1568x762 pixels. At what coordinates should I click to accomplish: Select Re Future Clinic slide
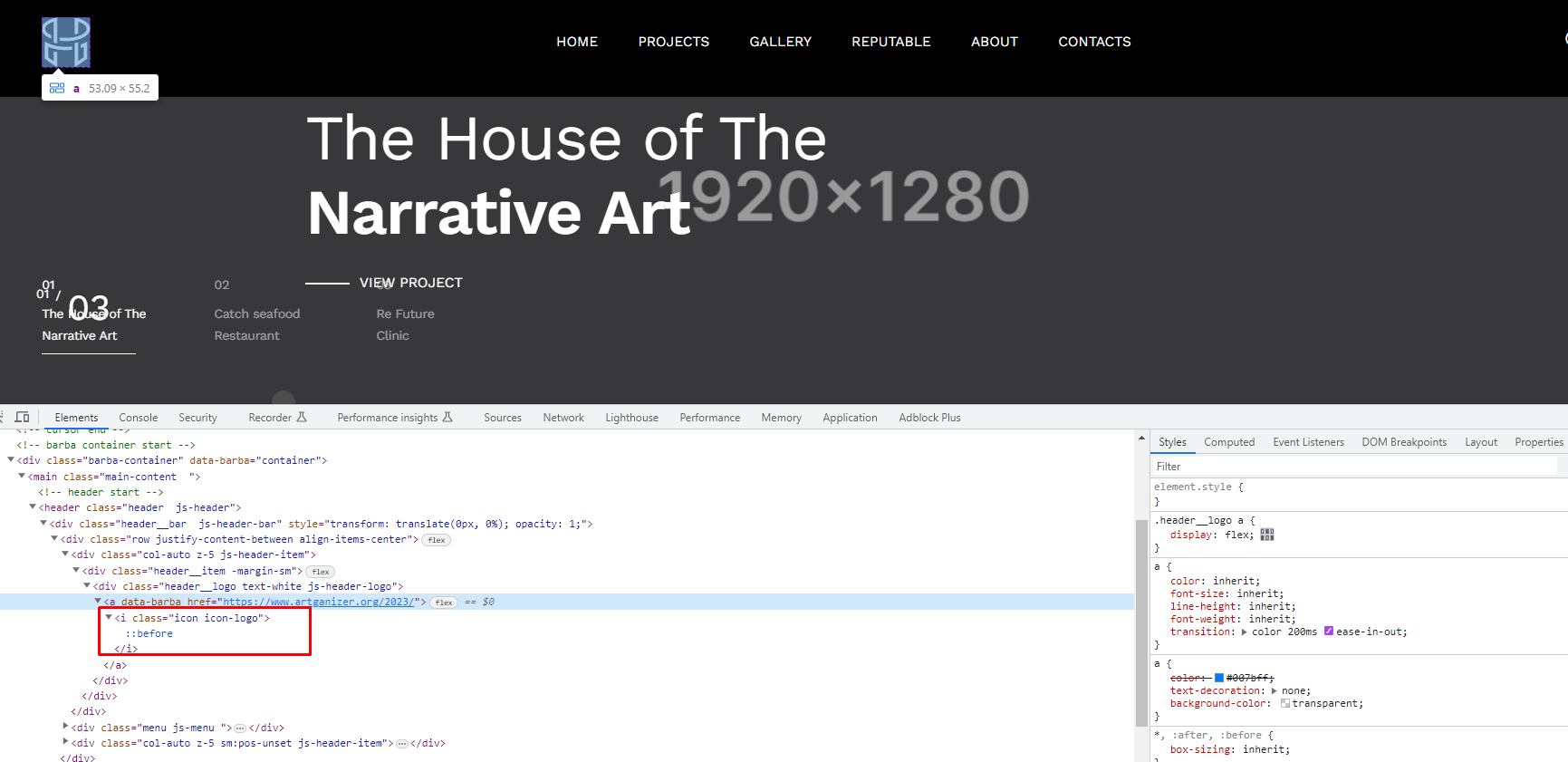[x=406, y=324]
